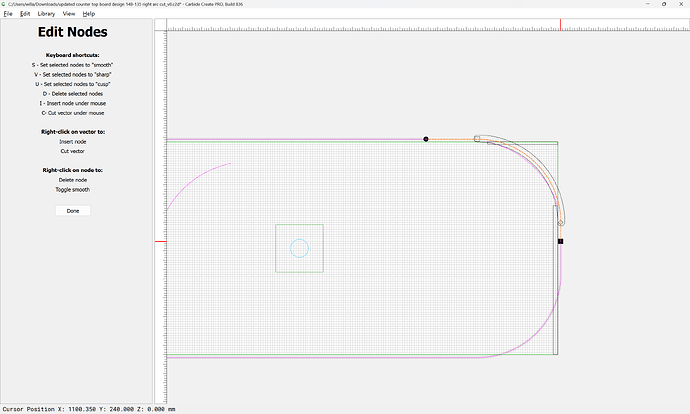
Task: Click the Carbide Create app icon in title bar
Action: point(4,4)
